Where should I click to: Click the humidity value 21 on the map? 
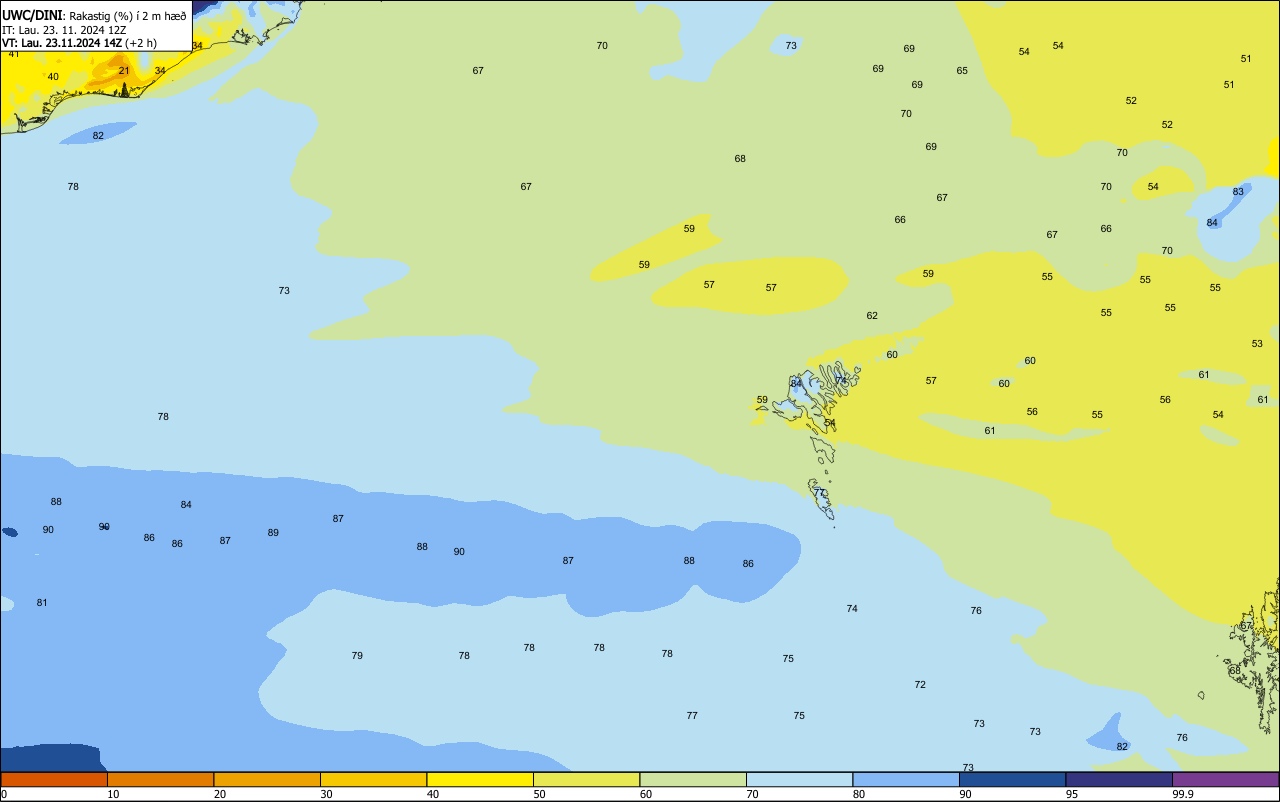point(124,70)
